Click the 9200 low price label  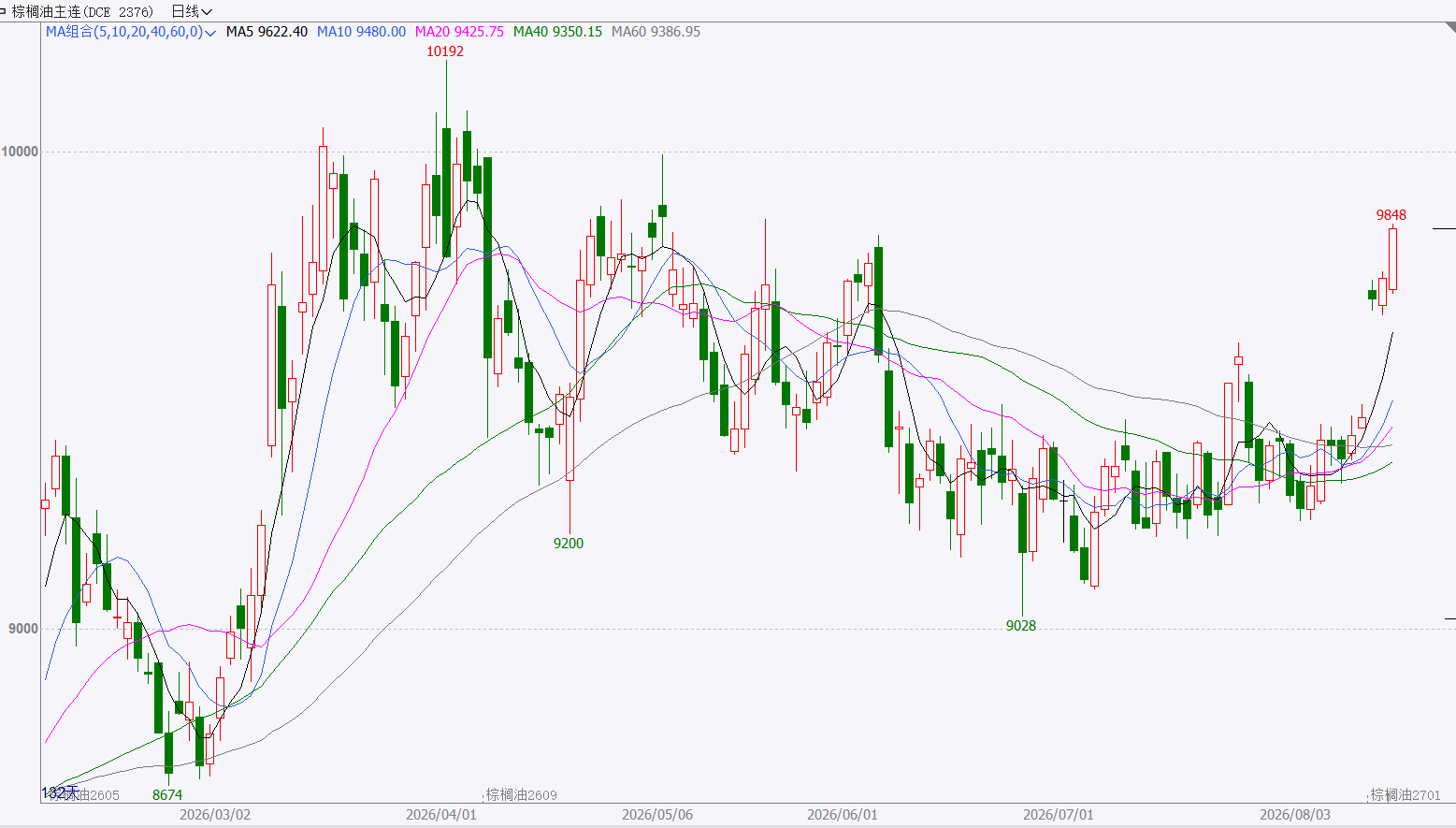pyautogui.click(x=569, y=544)
